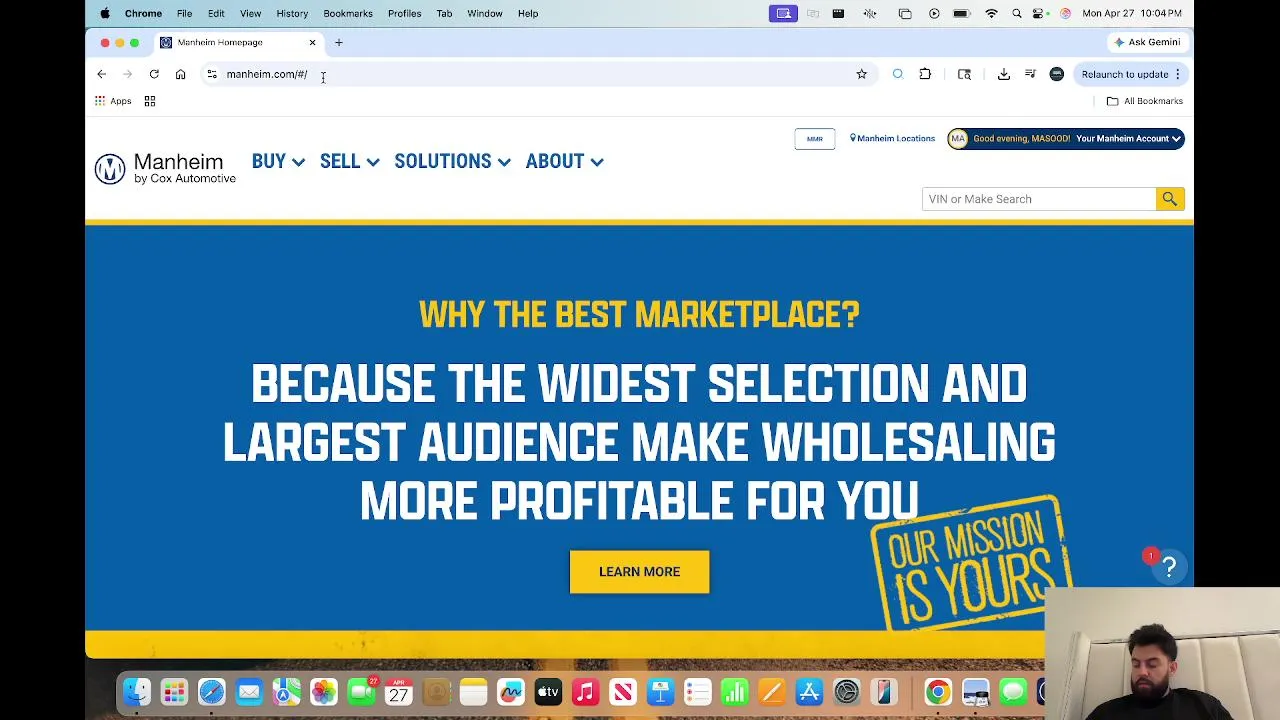1280x720 pixels.
Task: Open the Window menu
Action: pyautogui.click(x=484, y=13)
